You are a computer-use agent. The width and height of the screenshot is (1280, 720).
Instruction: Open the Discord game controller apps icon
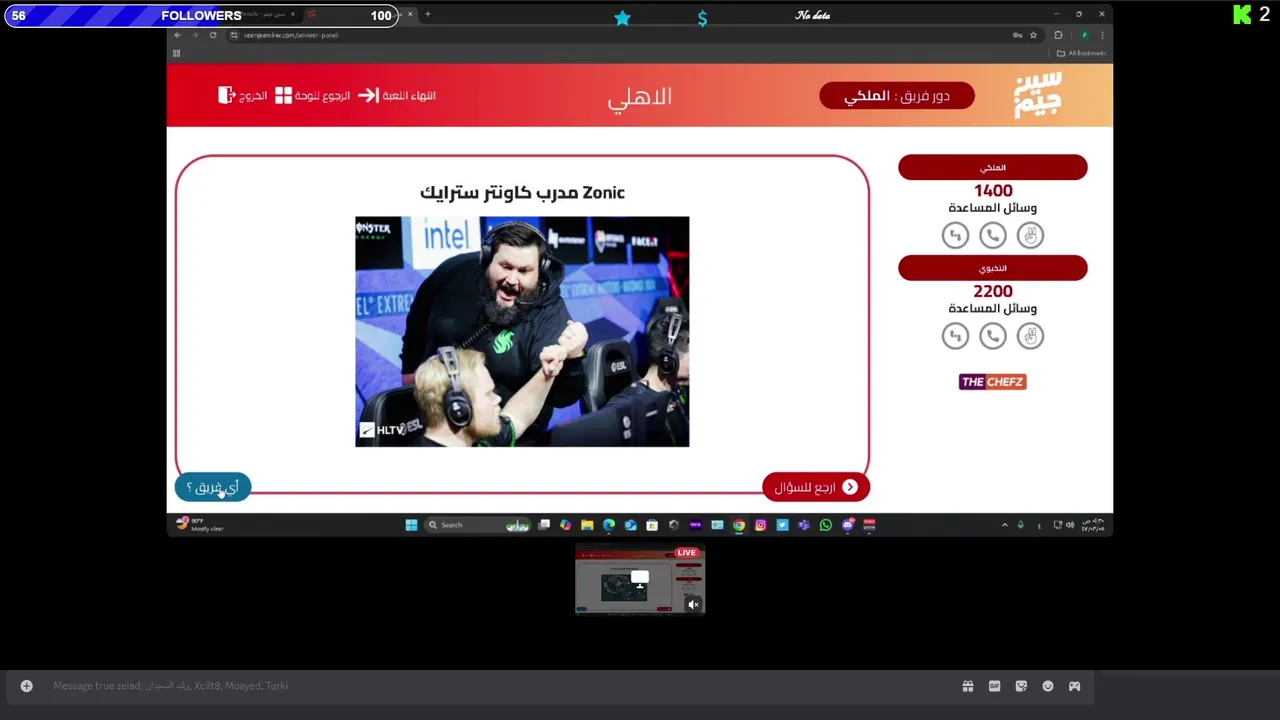tap(1075, 686)
